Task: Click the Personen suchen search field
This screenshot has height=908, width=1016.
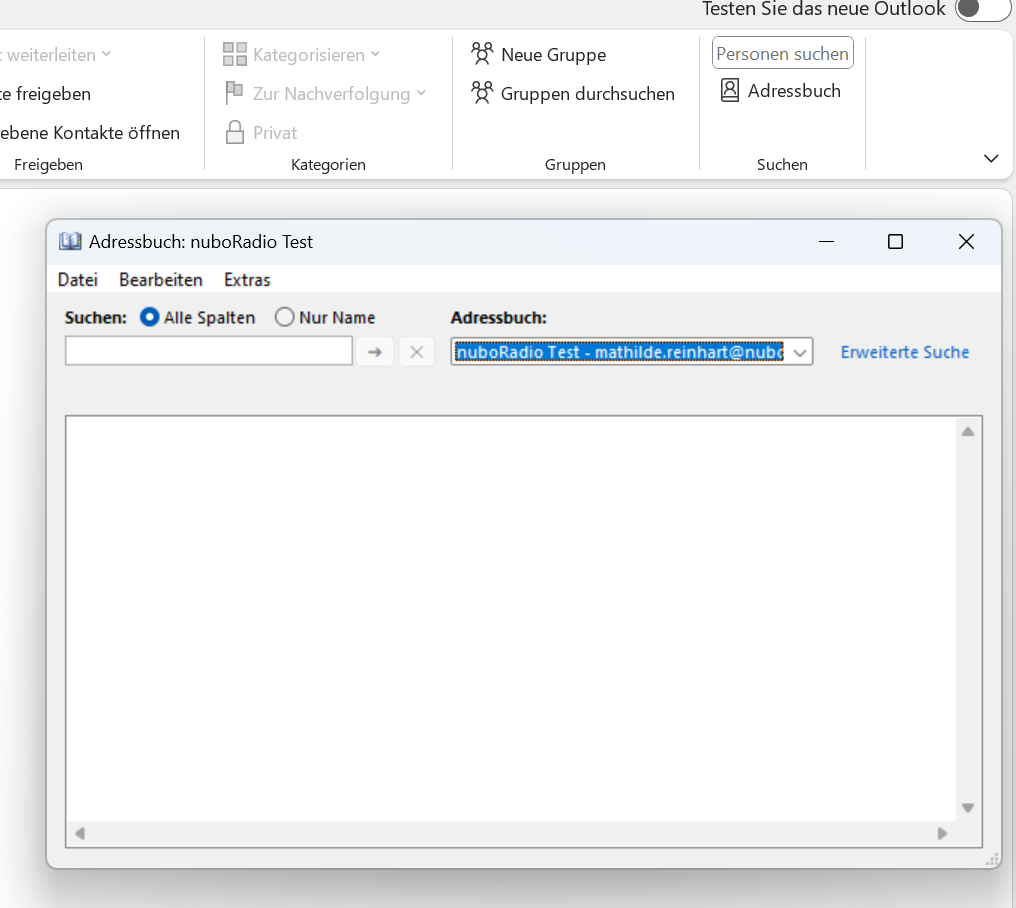Action: [x=782, y=53]
